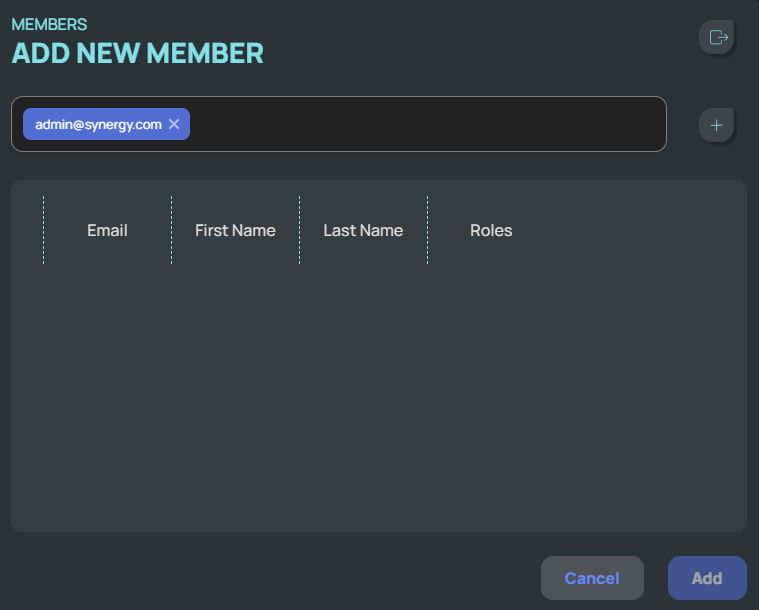Click divider between Last Name and Roles
This screenshot has width=759, height=610.
(427, 230)
